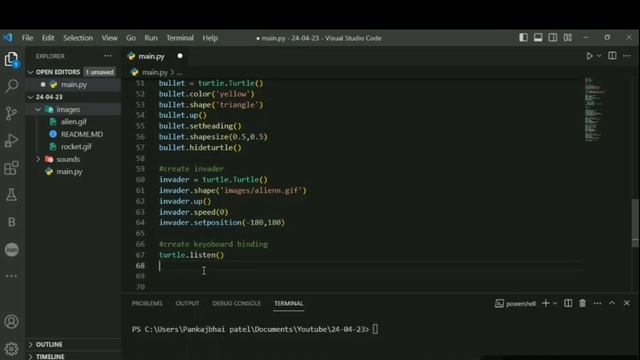Open alien.gif in the file tree
This screenshot has height=360, width=640.
point(73,122)
